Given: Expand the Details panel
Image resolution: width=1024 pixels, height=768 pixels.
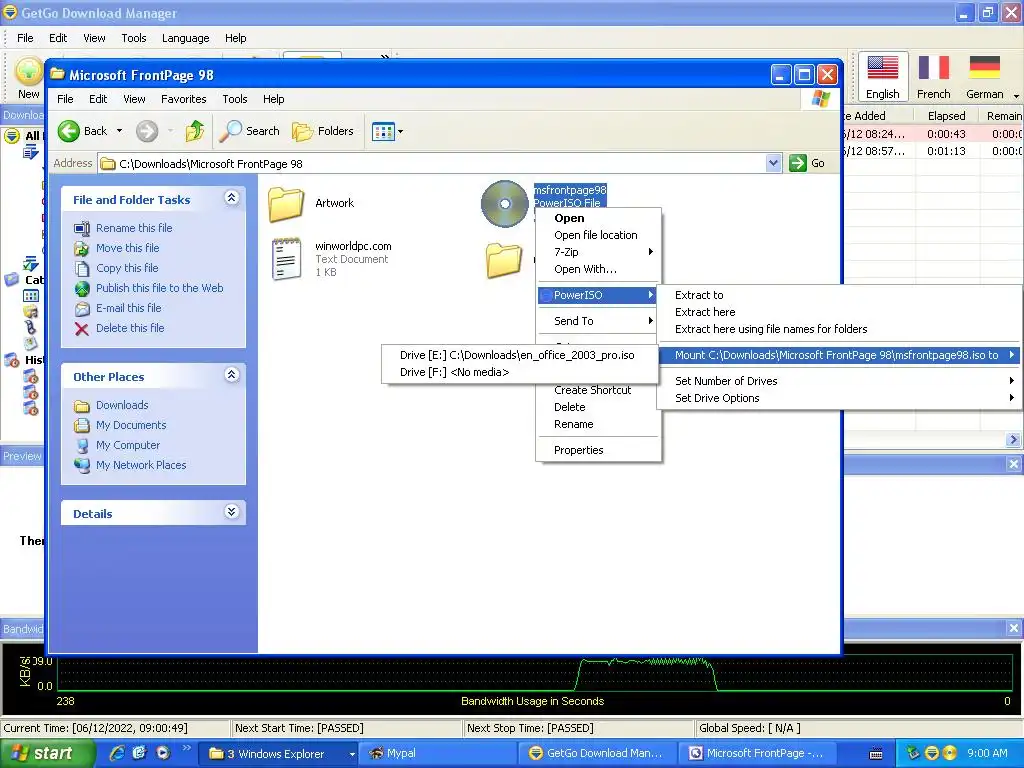Looking at the screenshot, I should tap(231, 512).
